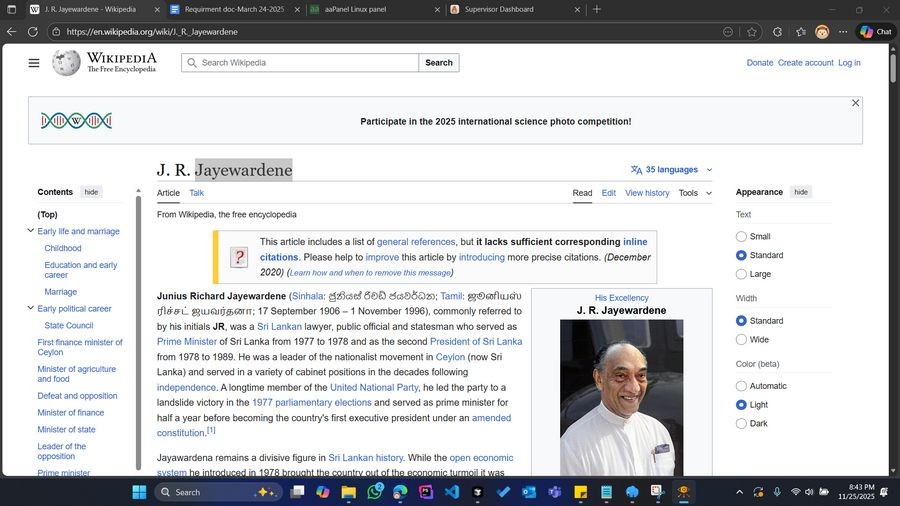Collapse Early life and marriage section
The height and width of the screenshot is (506, 900).
[x=30, y=231]
